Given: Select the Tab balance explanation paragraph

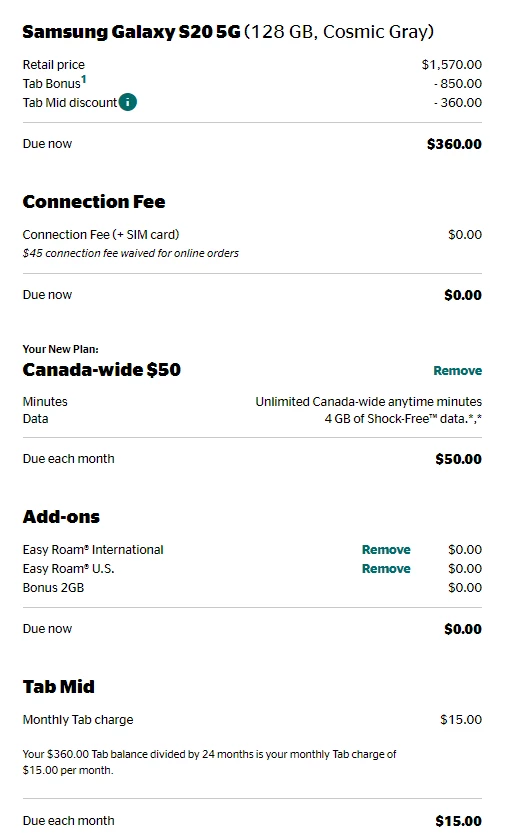Looking at the screenshot, I should pos(210,762).
